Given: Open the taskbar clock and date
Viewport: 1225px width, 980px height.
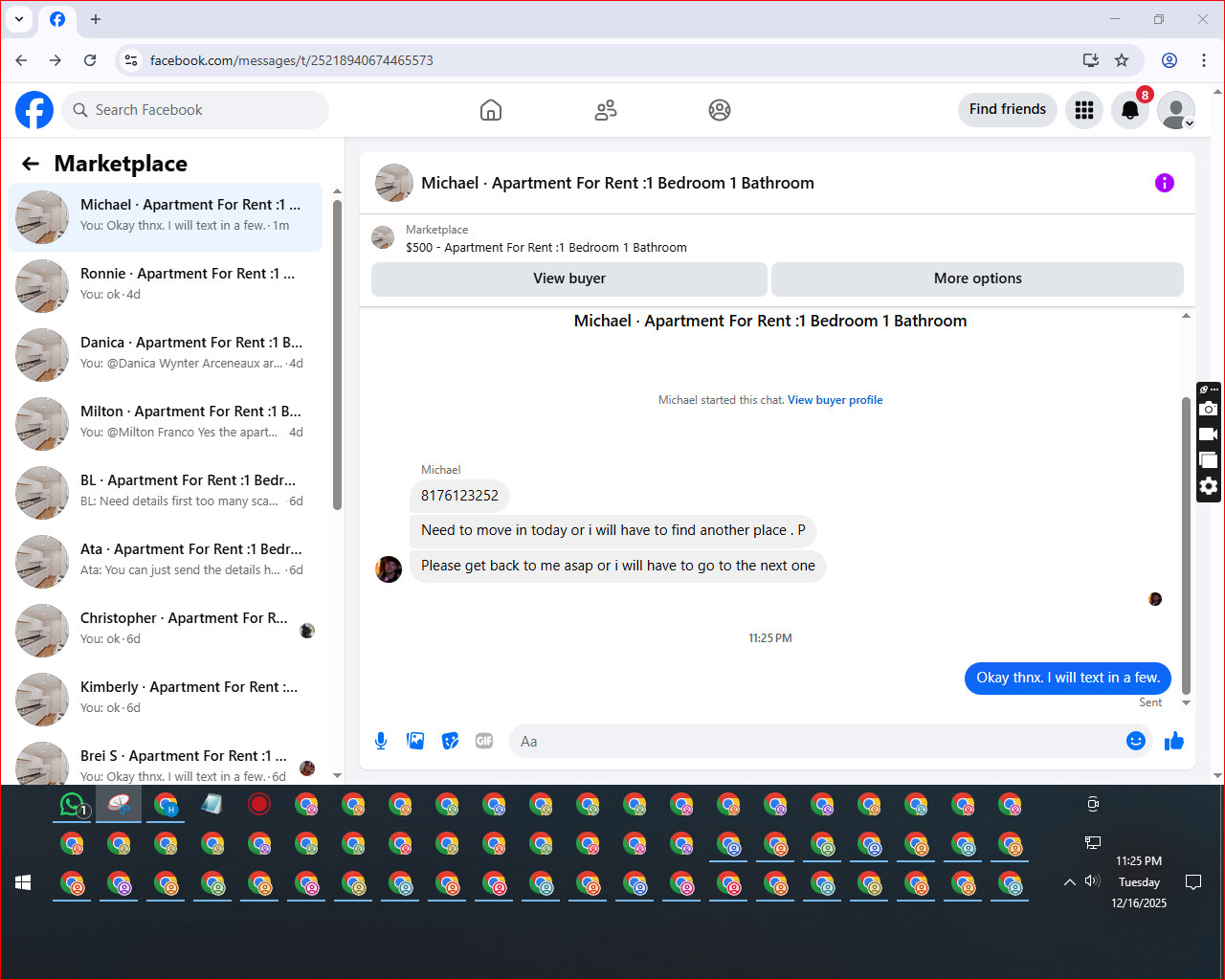Looking at the screenshot, I should pos(1139,881).
